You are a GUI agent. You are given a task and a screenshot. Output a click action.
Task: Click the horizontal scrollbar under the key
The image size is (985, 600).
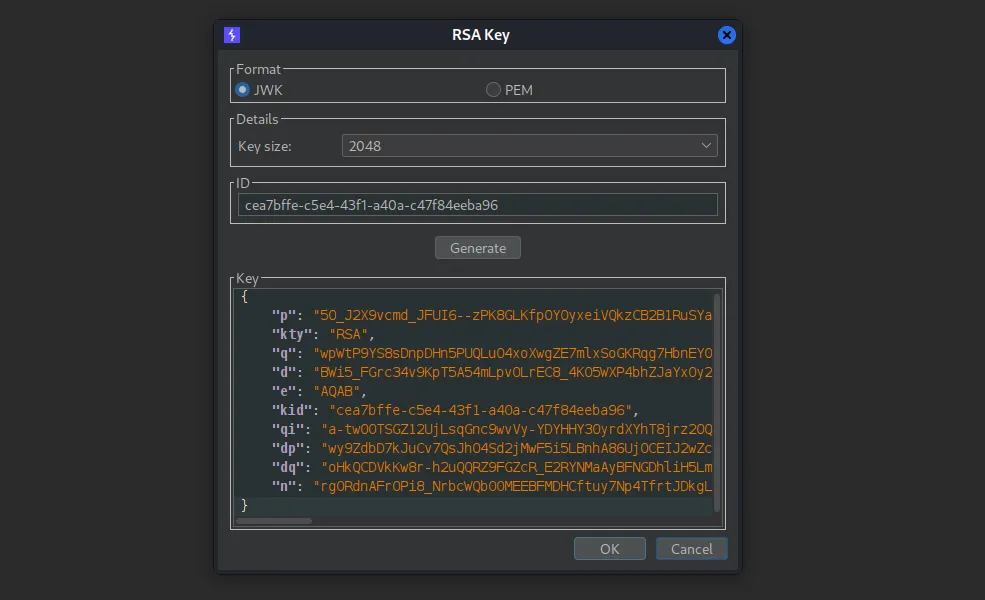(273, 520)
